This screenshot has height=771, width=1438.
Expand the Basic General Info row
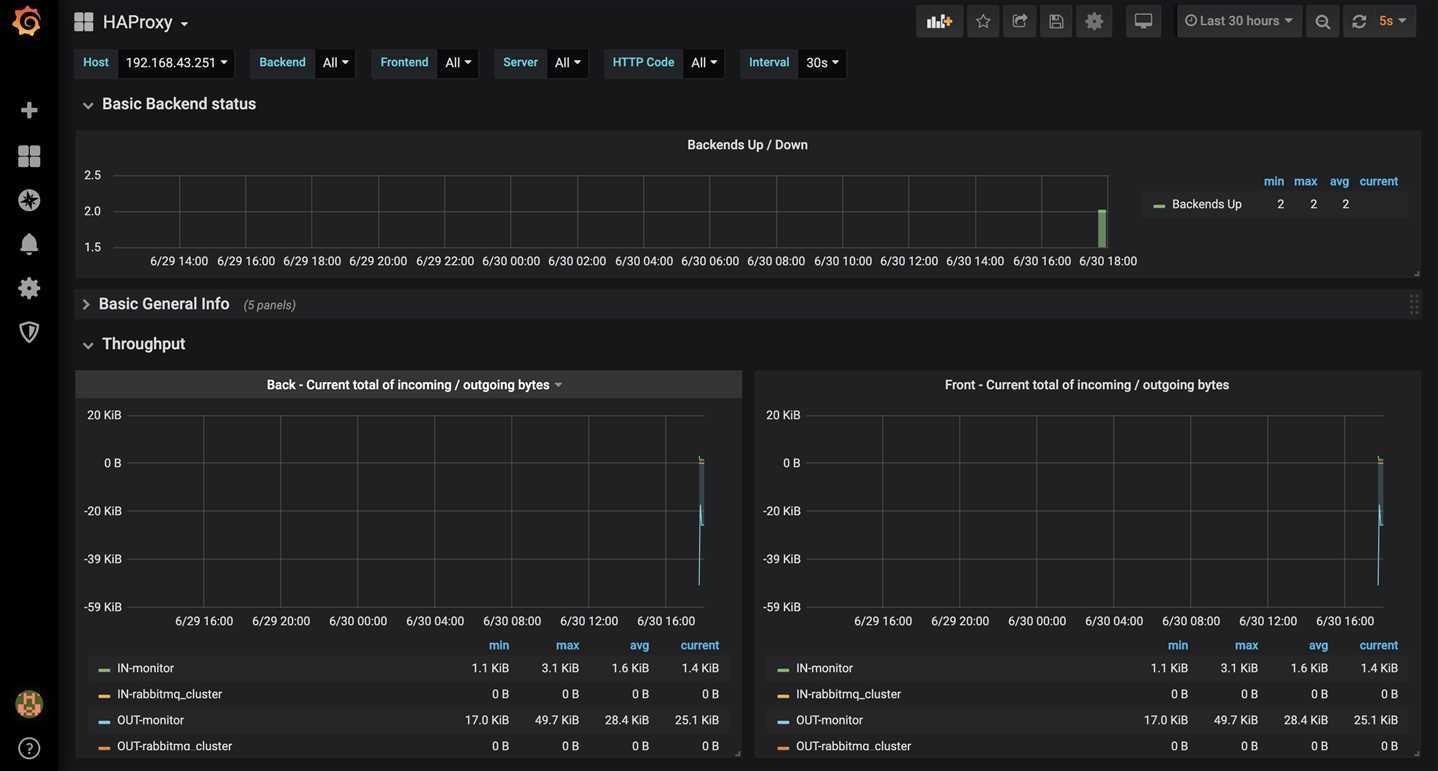86,305
